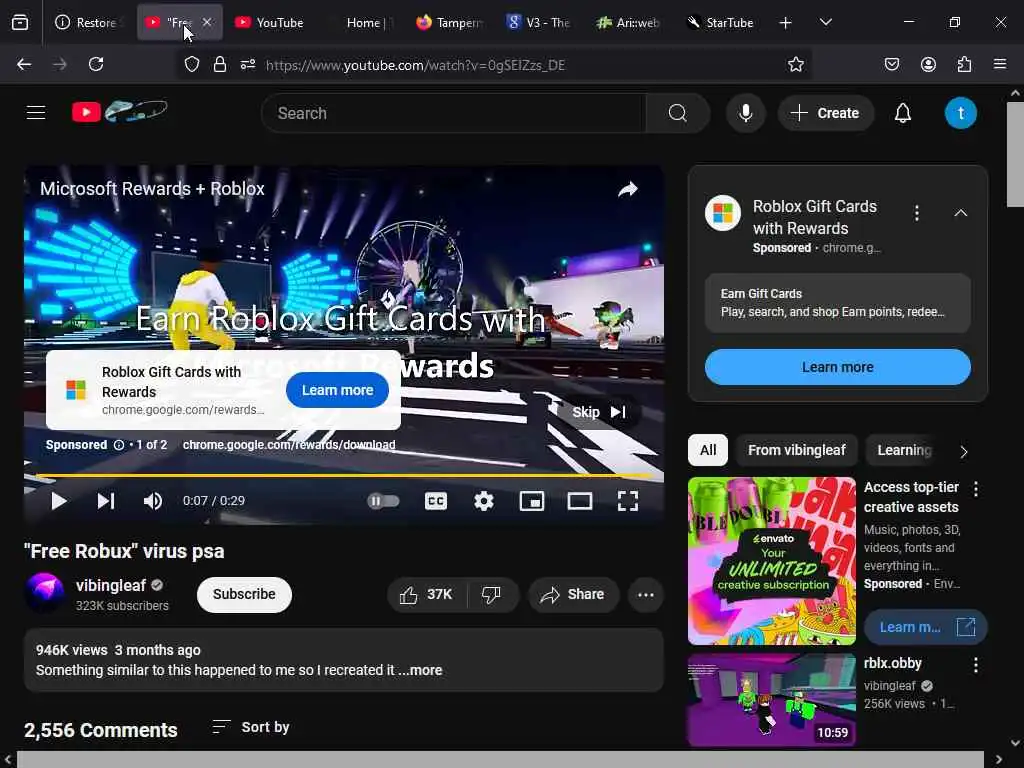Play the video with the play button
This screenshot has height=768, width=1024.
tap(59, 501)
